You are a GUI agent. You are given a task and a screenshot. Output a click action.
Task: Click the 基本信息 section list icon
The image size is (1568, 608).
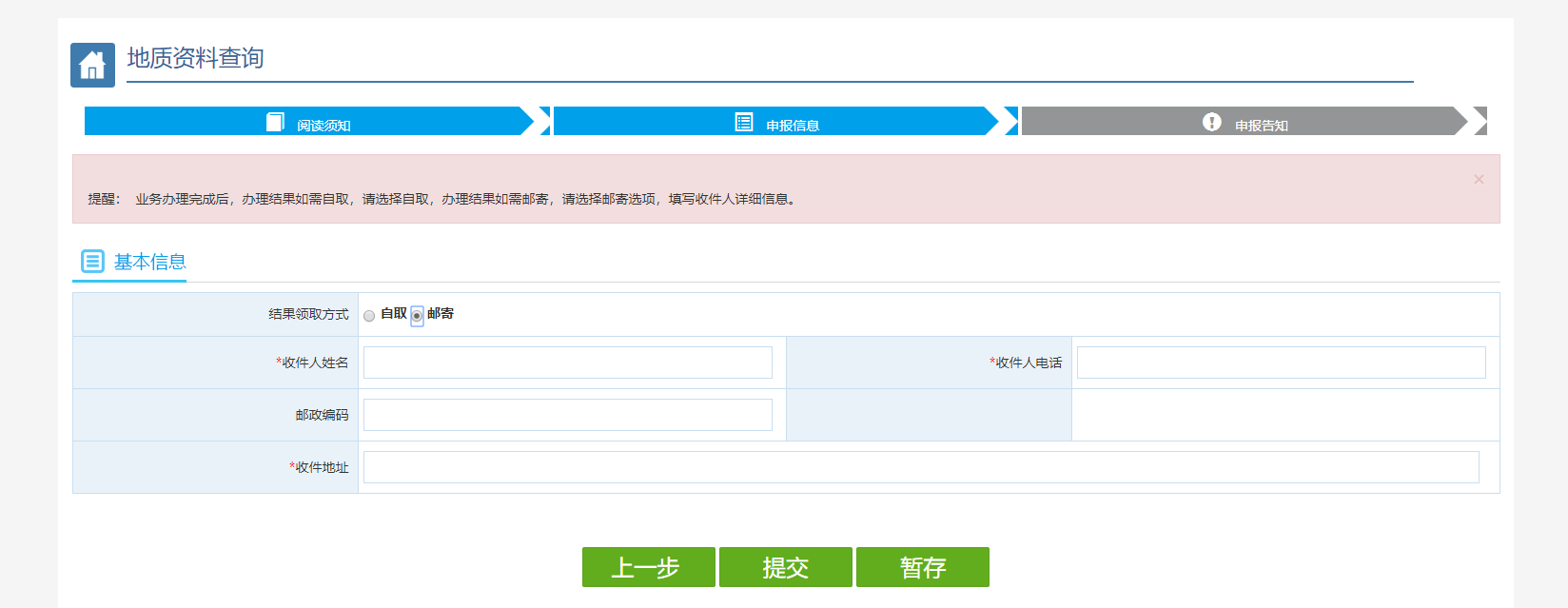click(x=92, y=261)
